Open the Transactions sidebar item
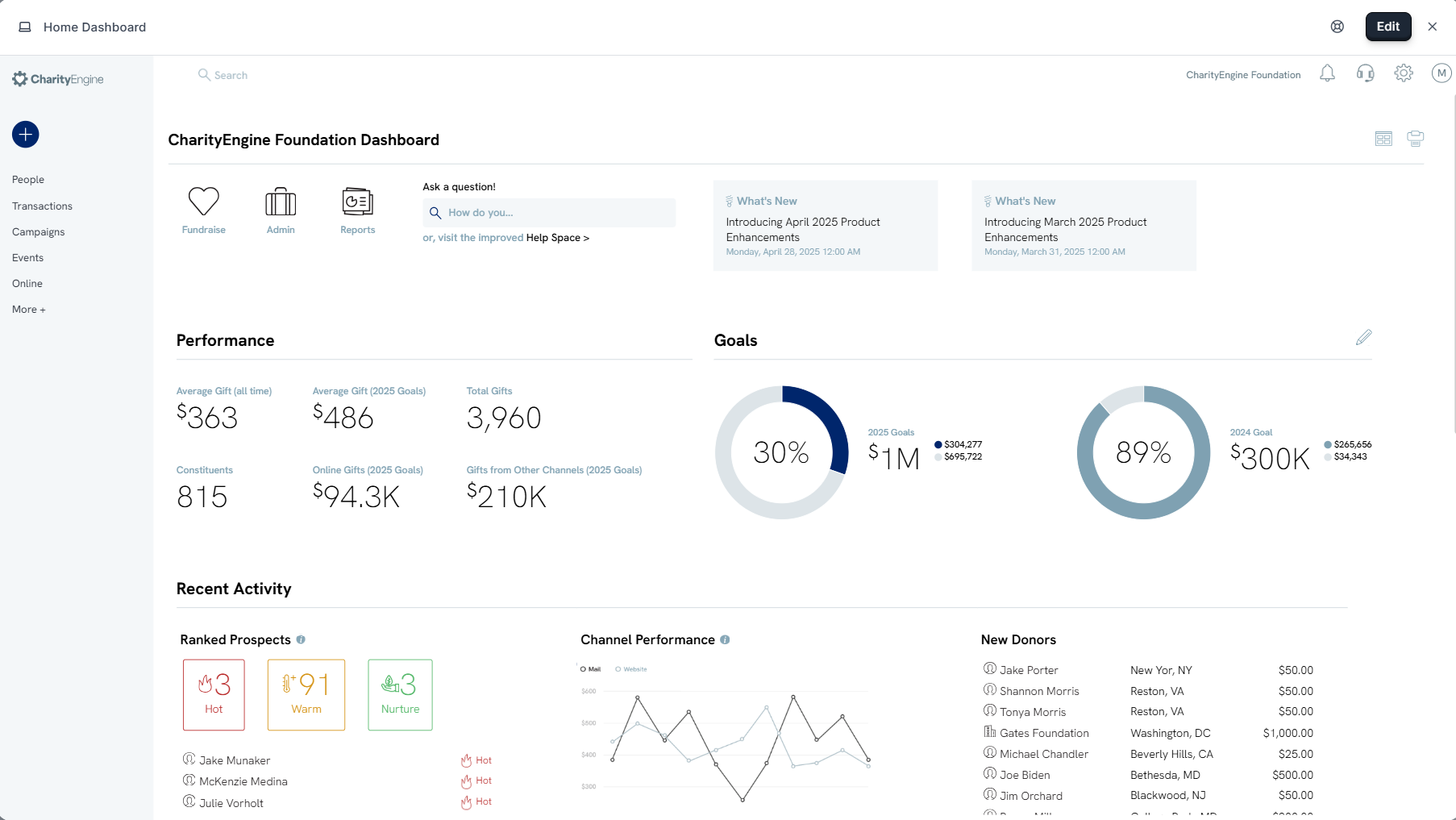 [42, 206]
